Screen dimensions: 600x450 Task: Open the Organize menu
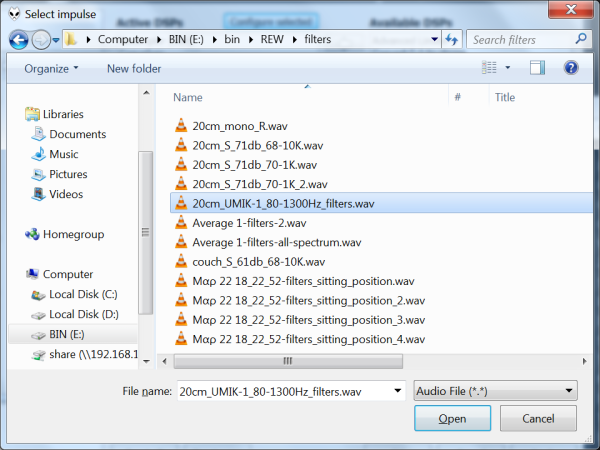(52, 68)
